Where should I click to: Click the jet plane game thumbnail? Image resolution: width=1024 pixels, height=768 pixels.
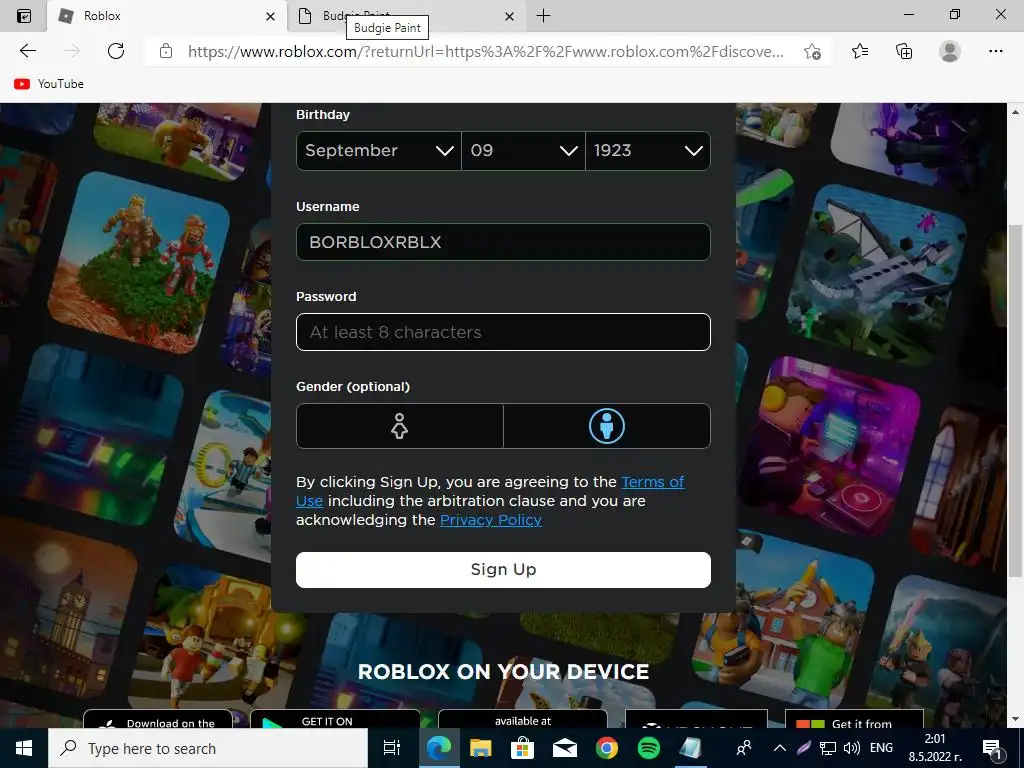(x=876, y=274)
